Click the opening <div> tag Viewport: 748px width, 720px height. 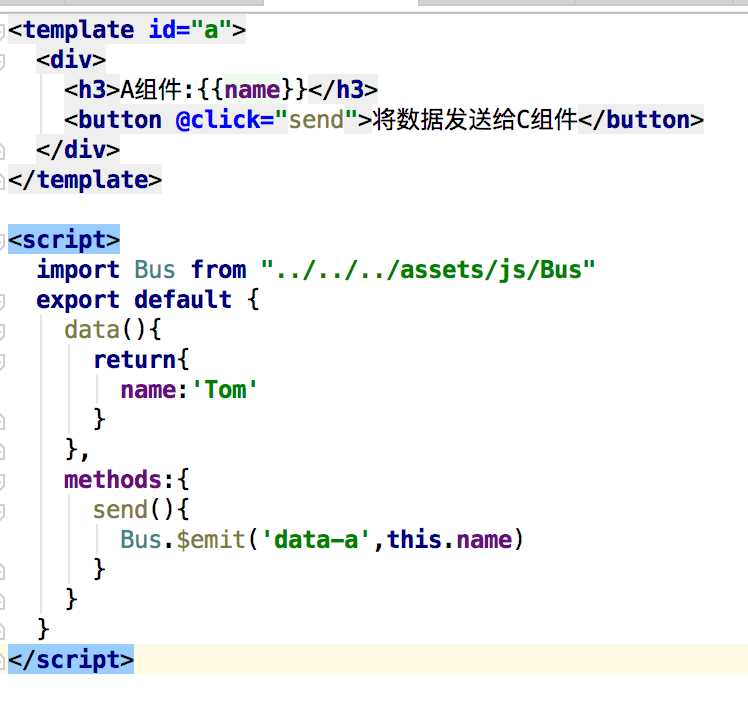pos(71,60)
